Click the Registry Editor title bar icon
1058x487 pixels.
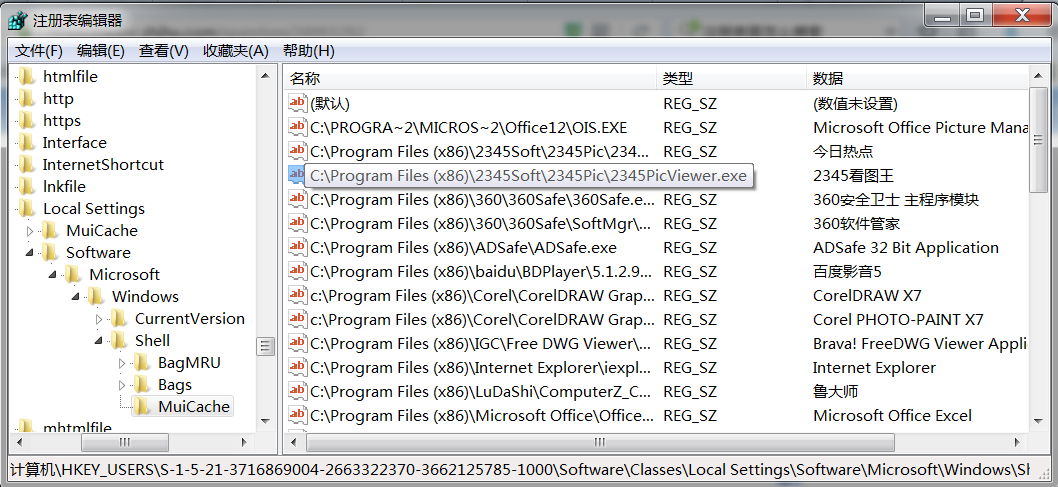pos(18,20)
